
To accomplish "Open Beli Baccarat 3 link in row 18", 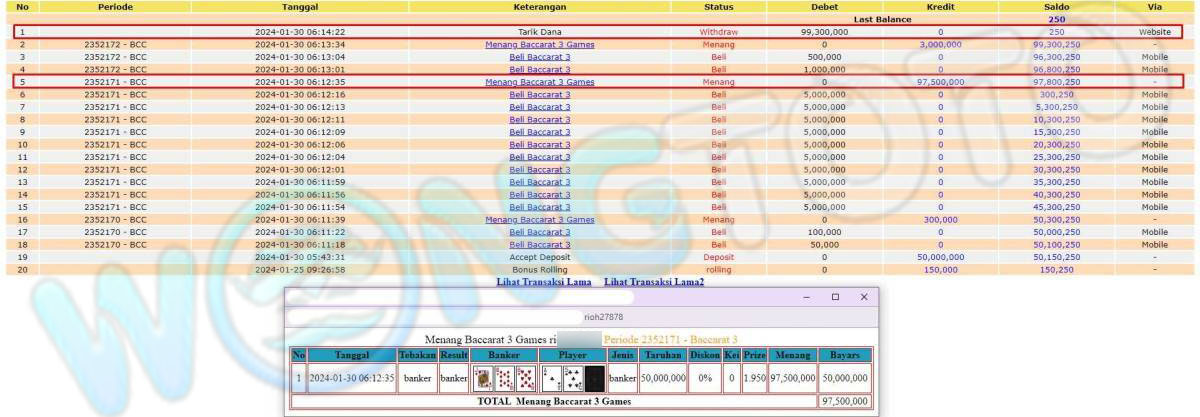I will (539, 245).
